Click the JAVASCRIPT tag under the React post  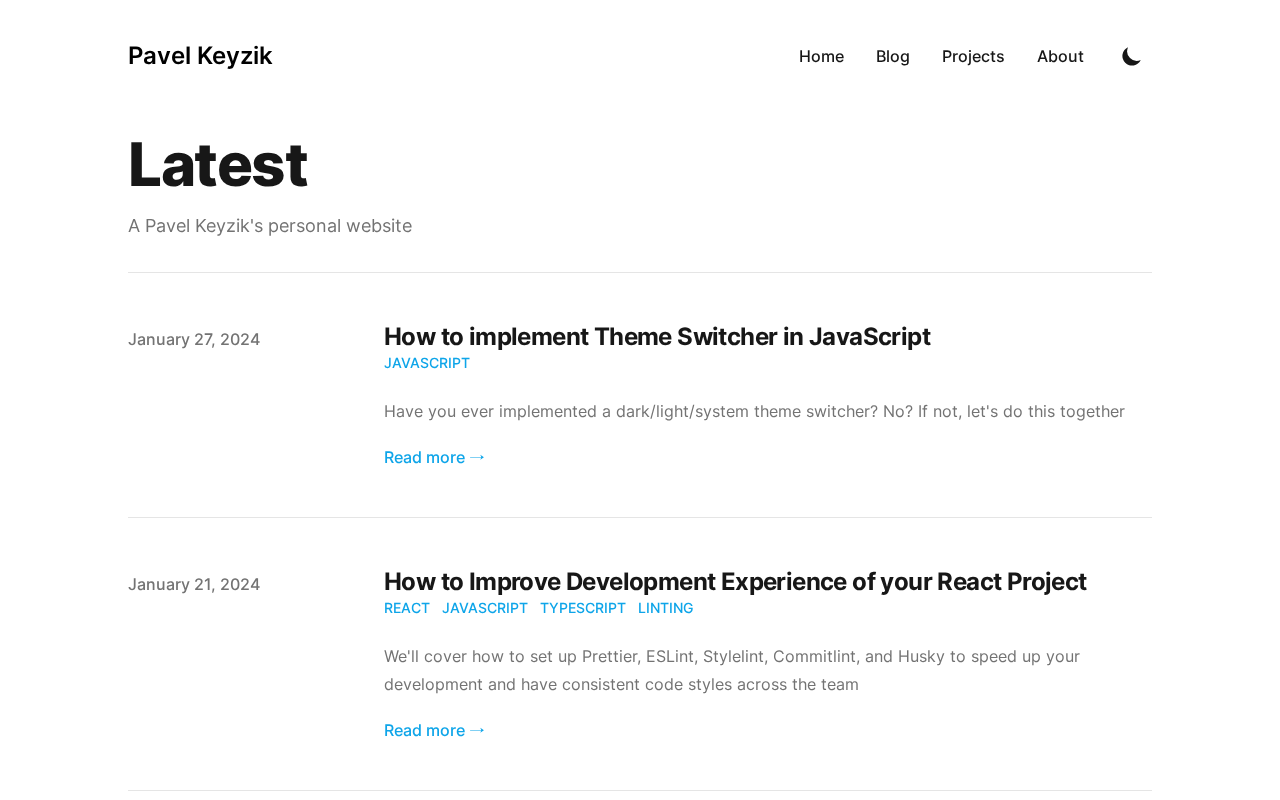tap(485, 608)
